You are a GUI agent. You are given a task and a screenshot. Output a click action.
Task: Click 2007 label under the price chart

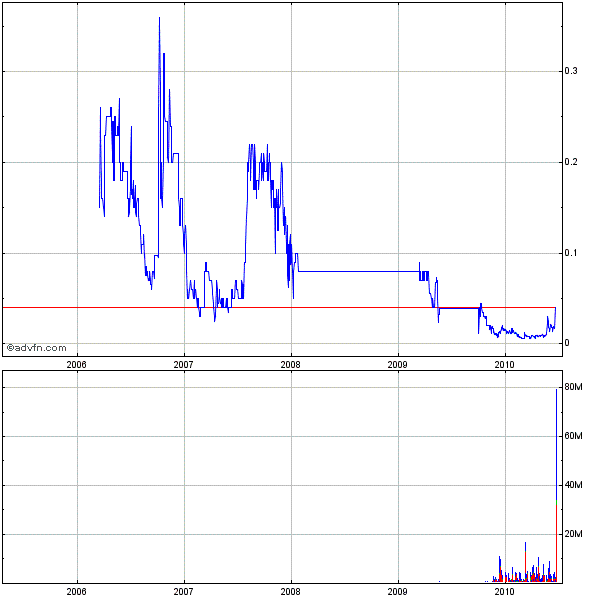pos(183,365)
